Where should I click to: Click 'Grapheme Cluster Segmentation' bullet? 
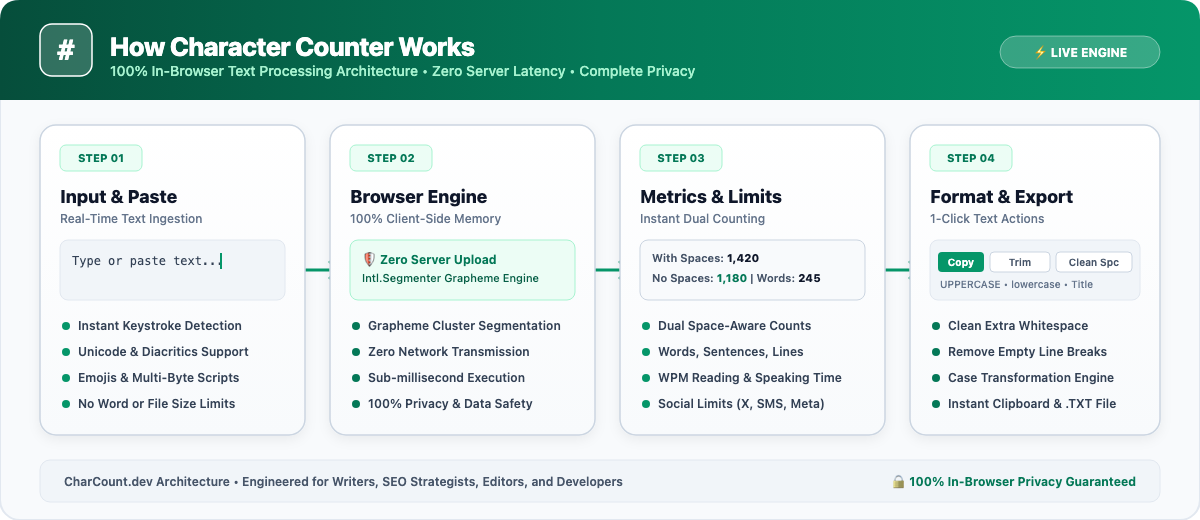pos(464,326)
